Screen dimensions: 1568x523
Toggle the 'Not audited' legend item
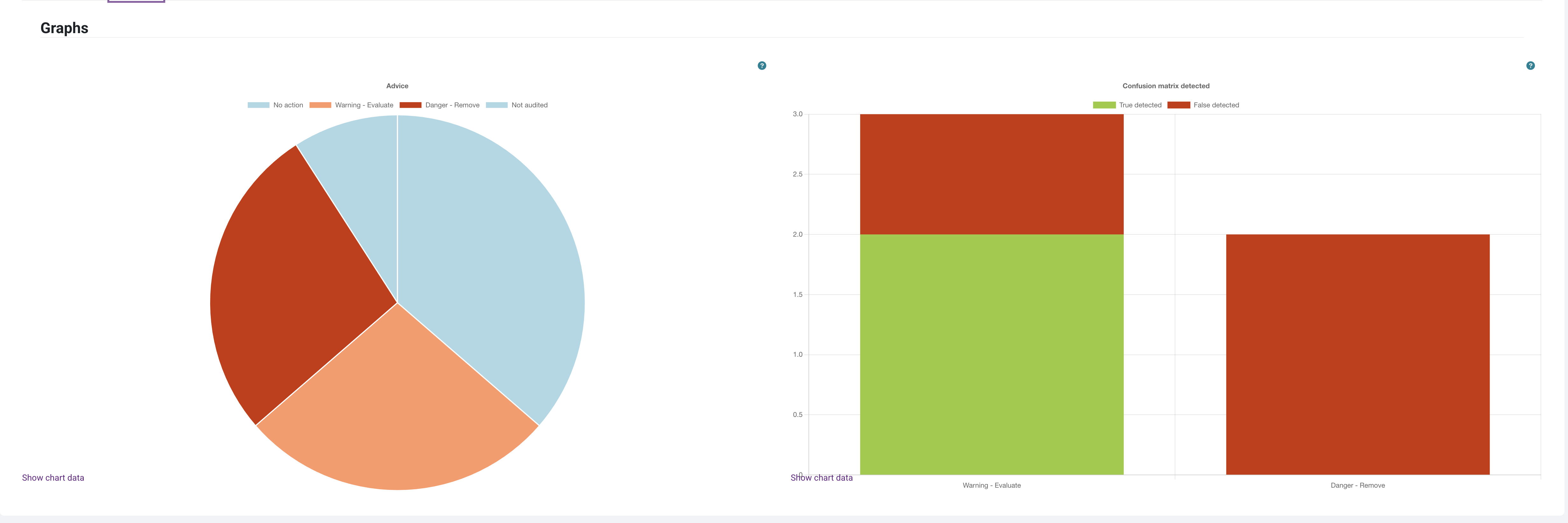tap(517, 105)
